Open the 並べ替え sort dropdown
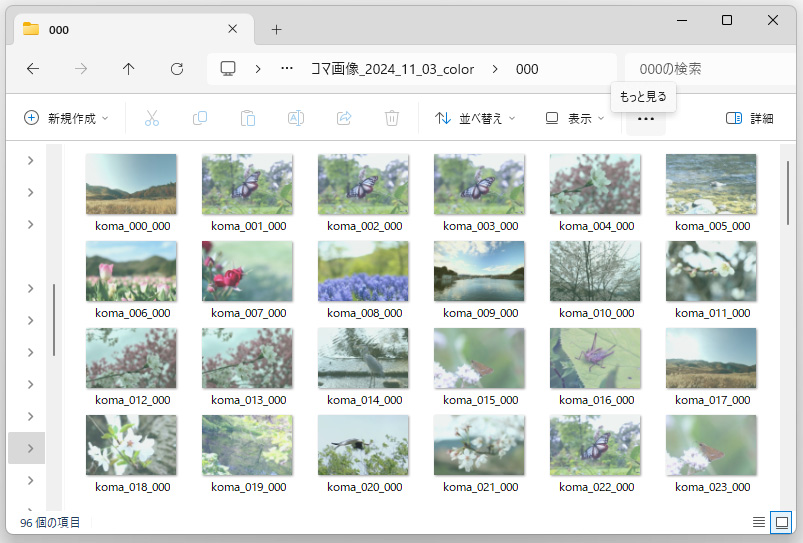The height and width of the screenshot is (543, 803). 475,118
